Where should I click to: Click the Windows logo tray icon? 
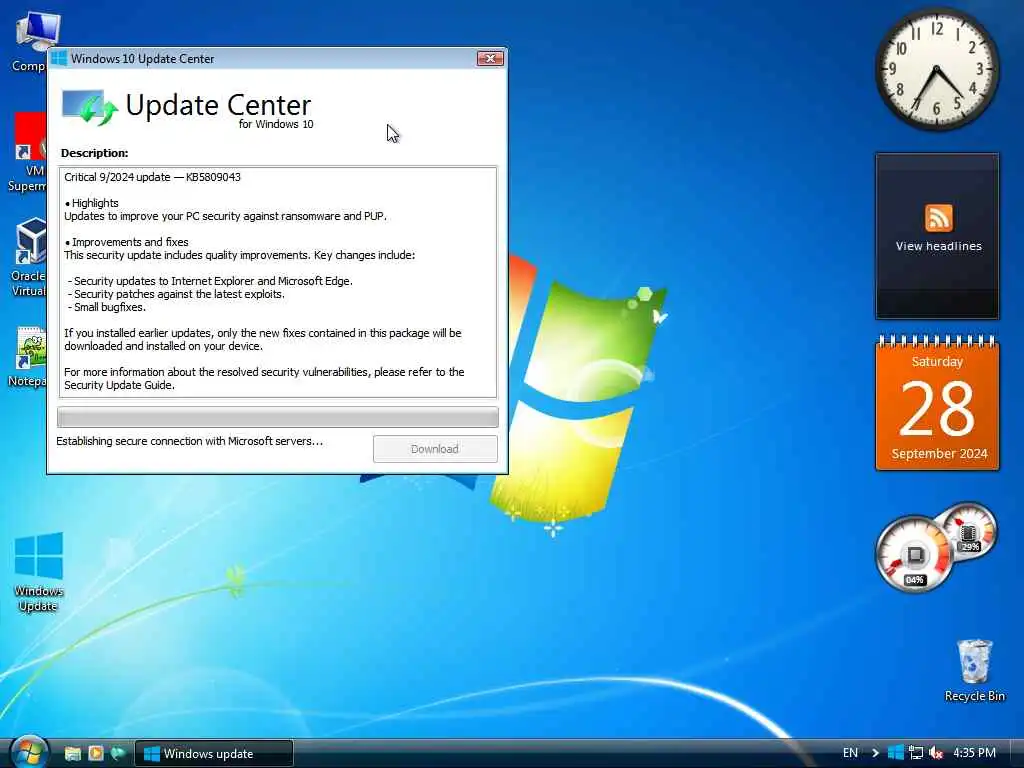pos(896,753)
